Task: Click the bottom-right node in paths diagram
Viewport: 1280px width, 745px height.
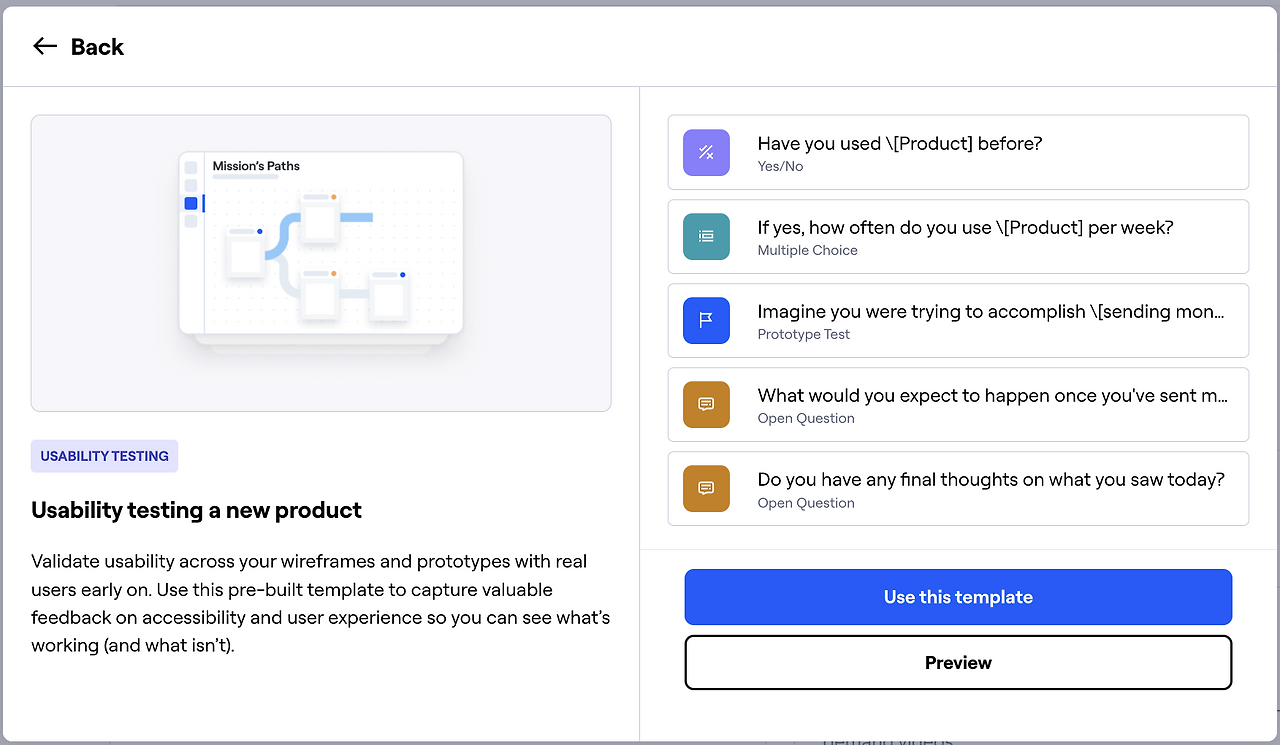Action: click(388, 295)
